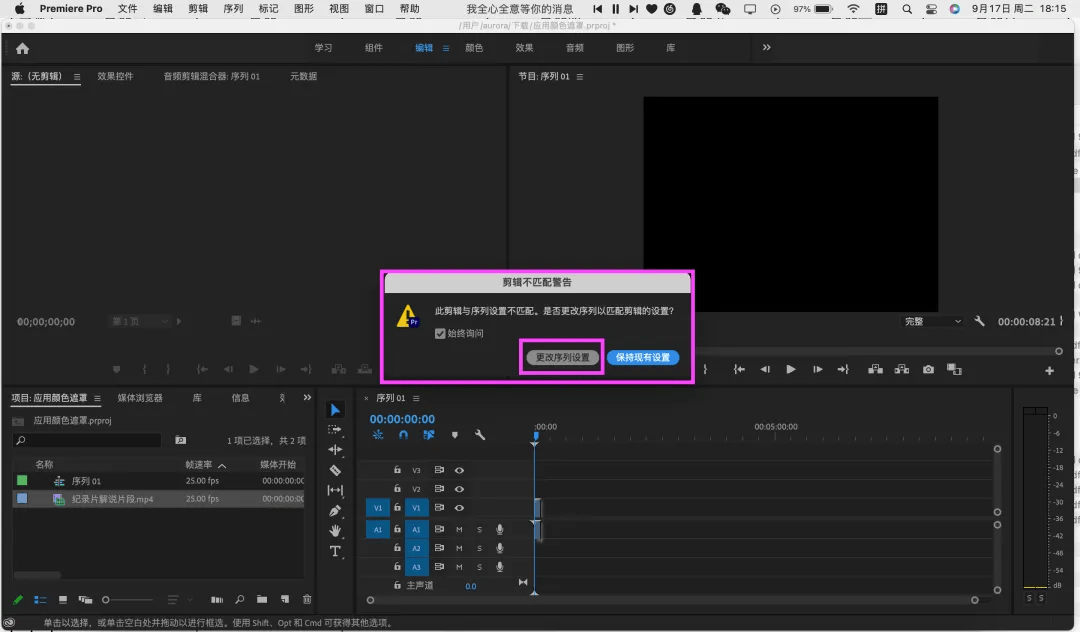The width and height of the screenshot is (1080, 632).
Task: Go to In point in Program Monitor
Action: [x=739, y=370]
